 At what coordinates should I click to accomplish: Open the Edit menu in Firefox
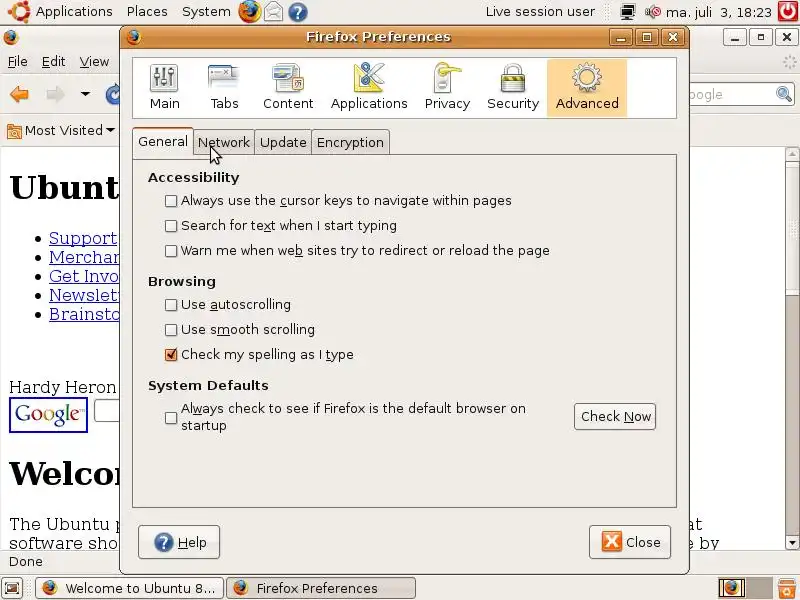pyautogui.click(x=53, y=62)
